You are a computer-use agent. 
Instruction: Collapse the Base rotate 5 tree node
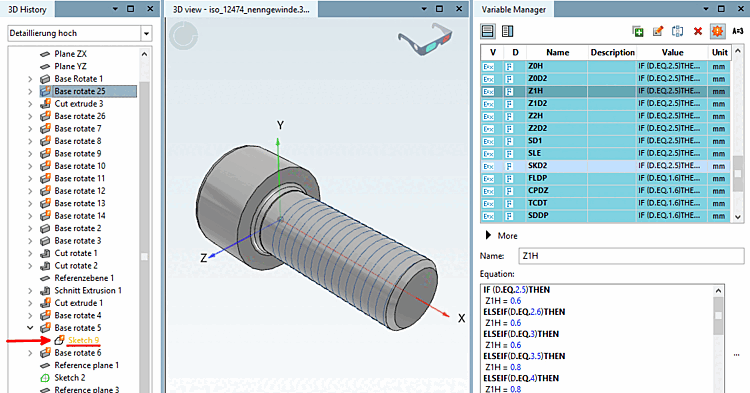[30, 328]
